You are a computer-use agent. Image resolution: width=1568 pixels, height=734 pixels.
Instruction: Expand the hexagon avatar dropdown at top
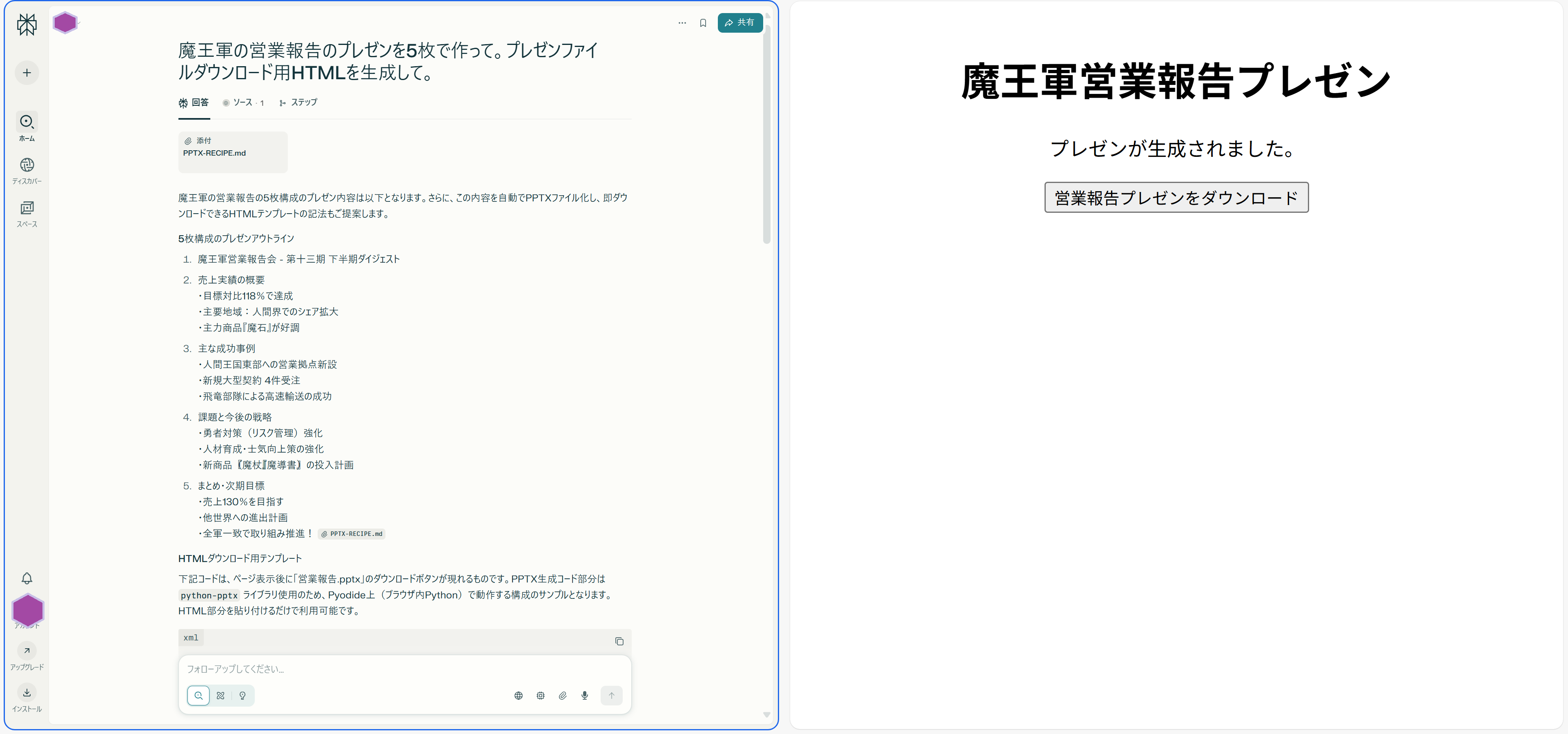(x=66, y=23)
